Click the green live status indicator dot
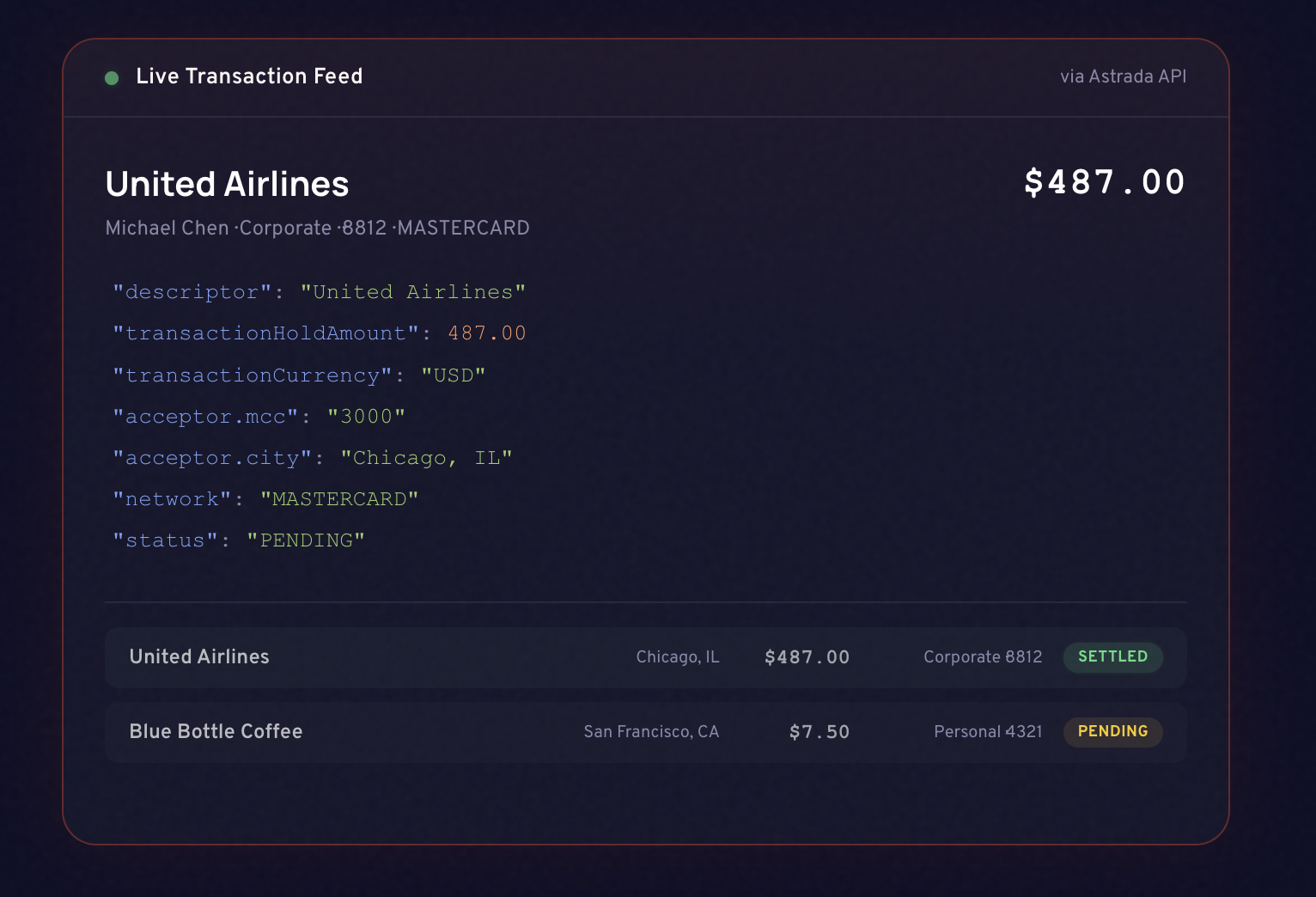1316x897 pixels. (x=112, y=77)
